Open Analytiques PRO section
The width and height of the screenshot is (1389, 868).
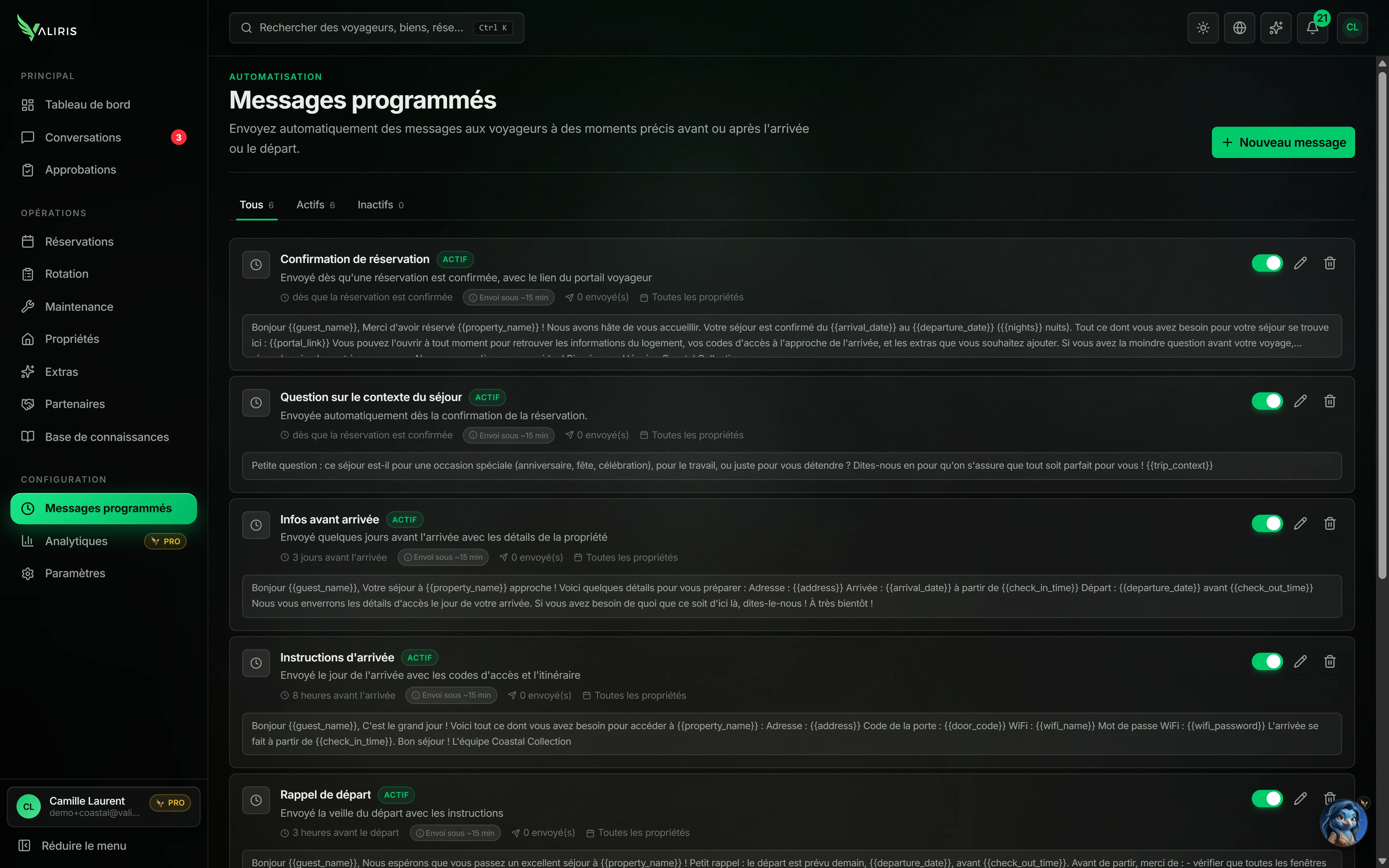[x=104, y=541]
